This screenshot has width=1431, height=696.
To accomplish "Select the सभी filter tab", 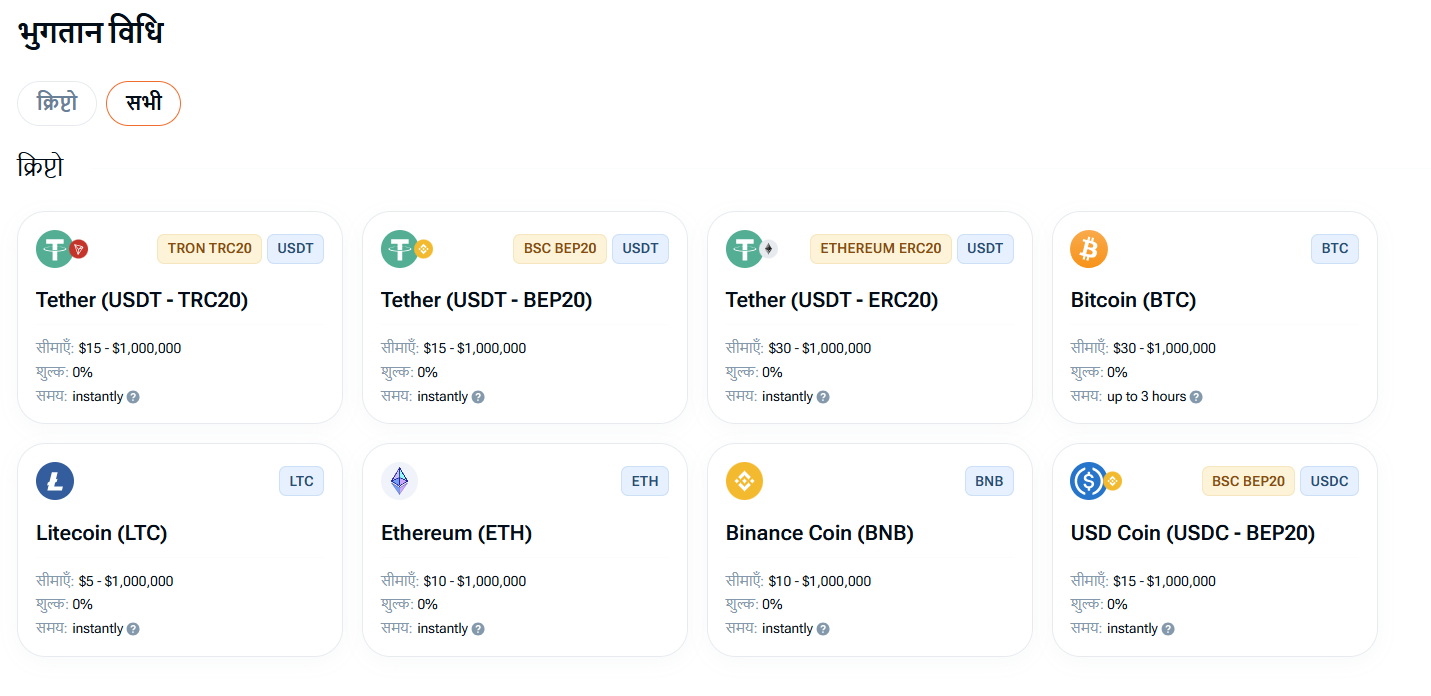I will [x=143, y=103].
